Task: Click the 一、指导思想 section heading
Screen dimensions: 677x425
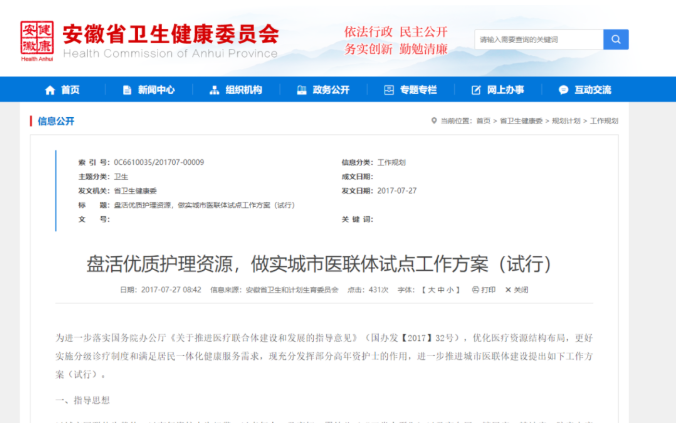Action: (82, 400)
